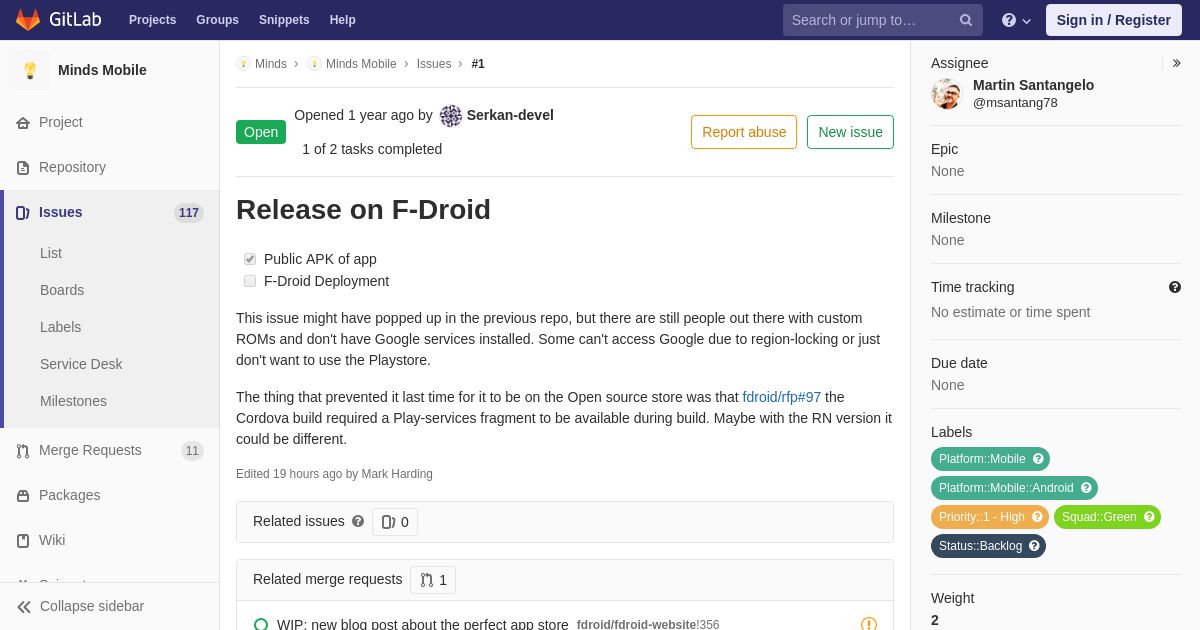
Task: Click the Packages icon in sidebar
Action: click(x=23, y=495)
